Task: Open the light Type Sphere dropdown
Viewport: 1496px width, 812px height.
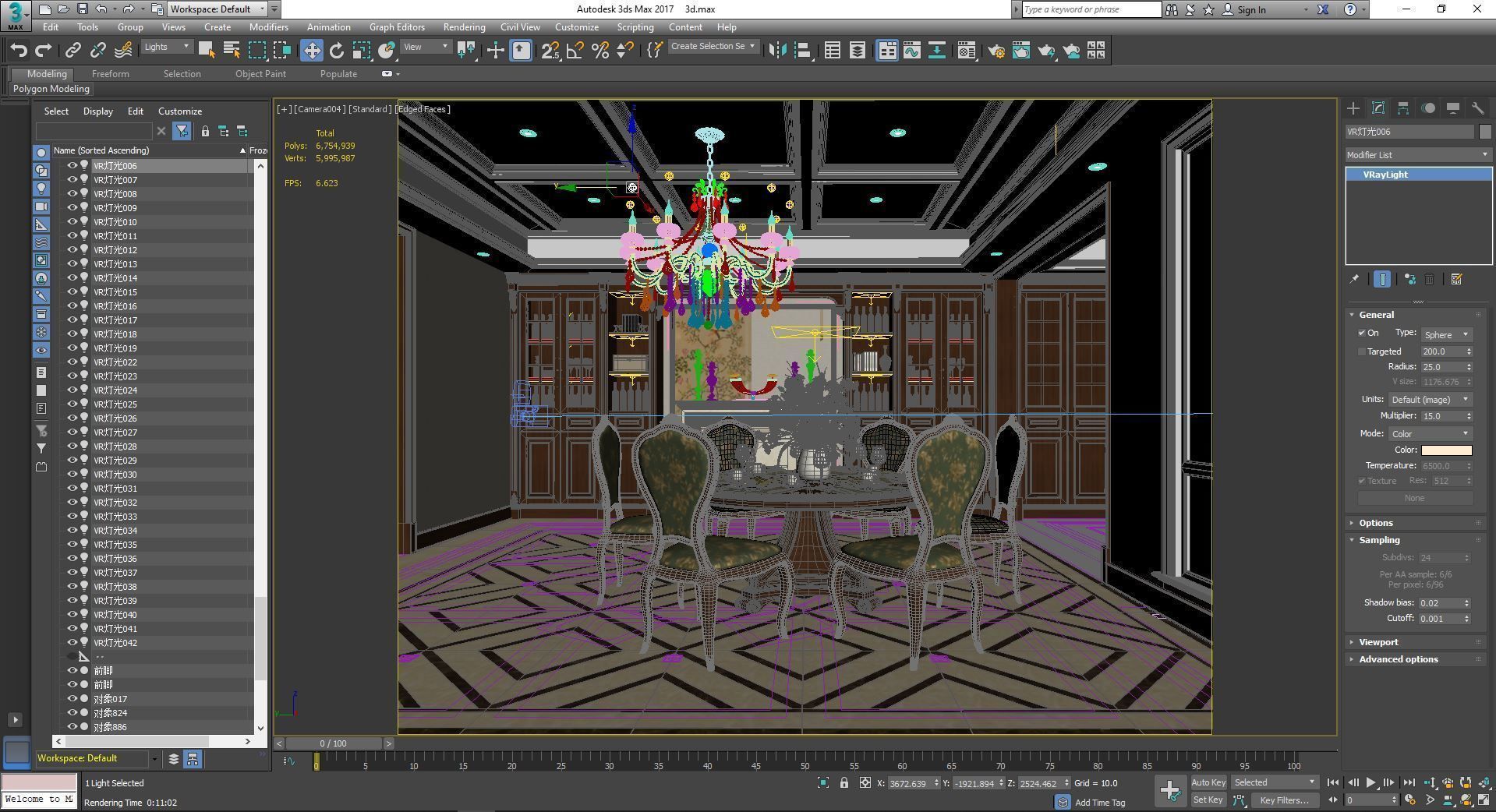Action: (1447, 334)
